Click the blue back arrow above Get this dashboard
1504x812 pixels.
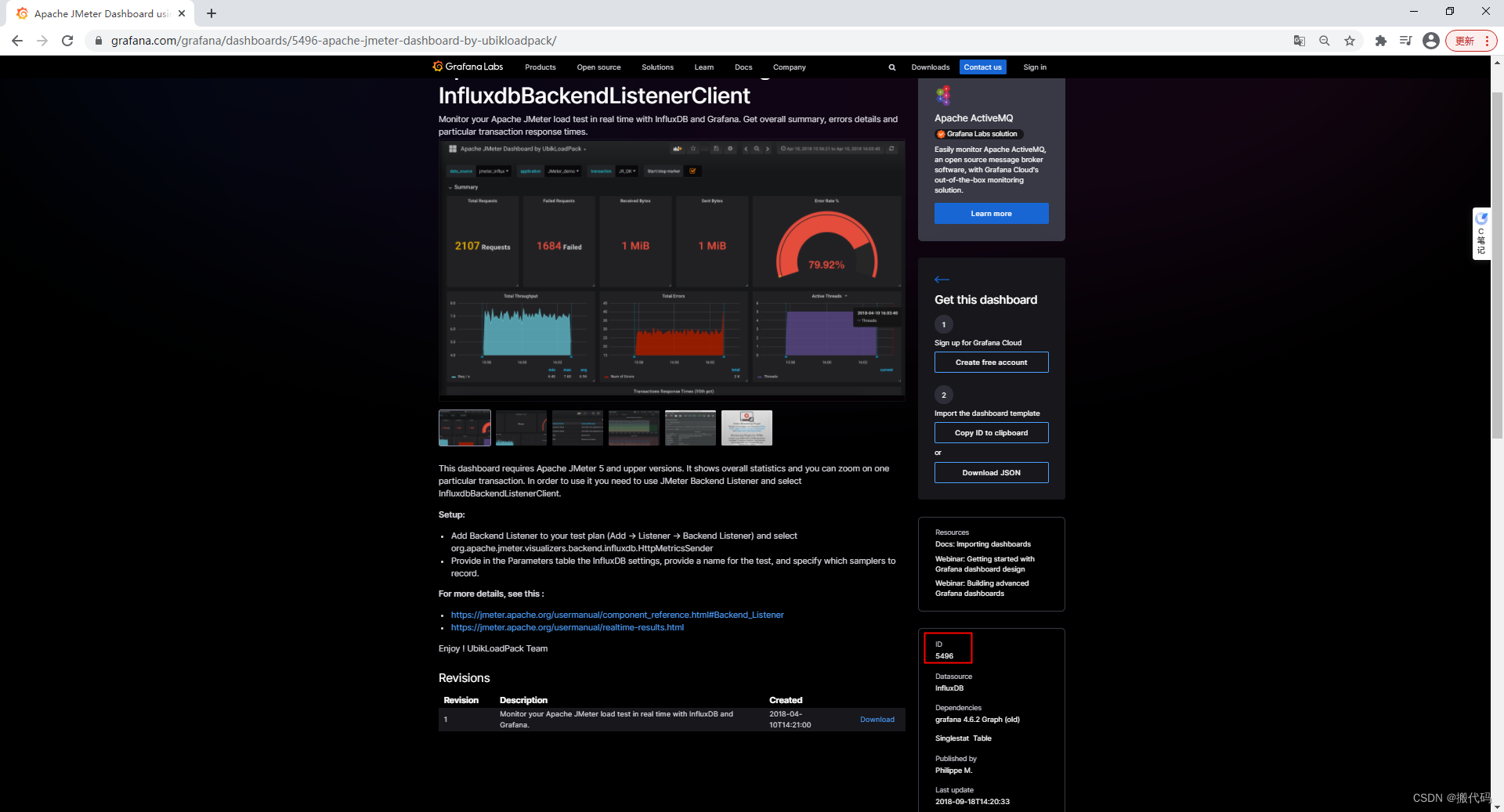click(942, 280)
